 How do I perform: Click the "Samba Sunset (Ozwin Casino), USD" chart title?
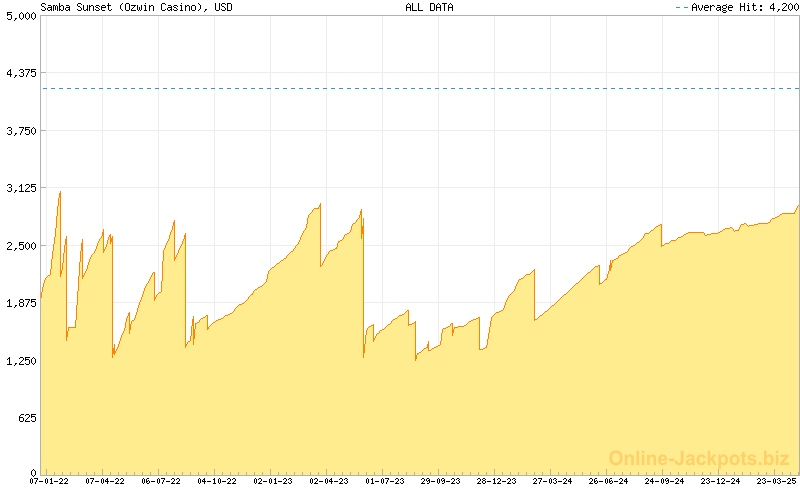point(125,7)
